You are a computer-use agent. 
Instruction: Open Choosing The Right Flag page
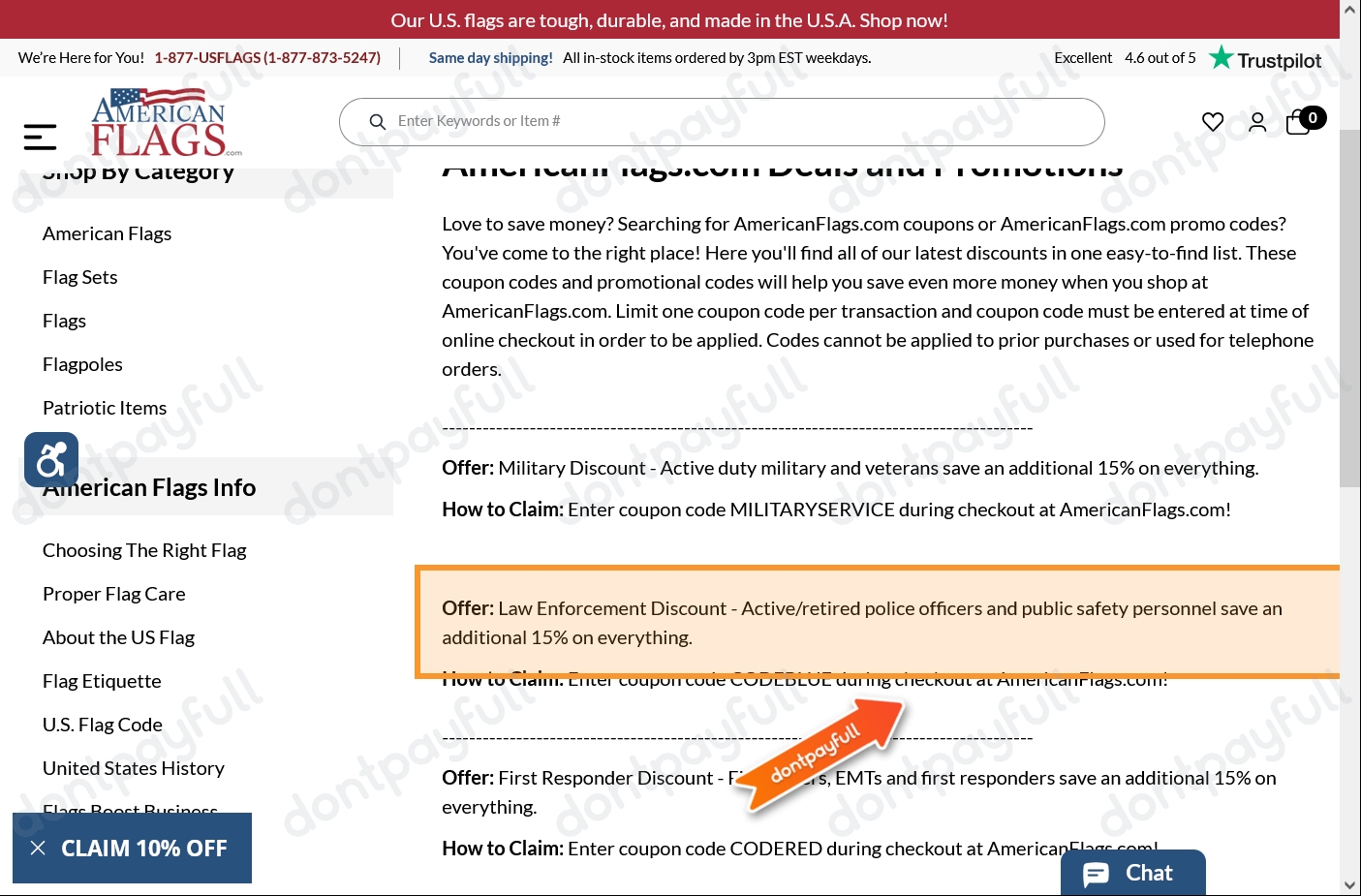144,550
